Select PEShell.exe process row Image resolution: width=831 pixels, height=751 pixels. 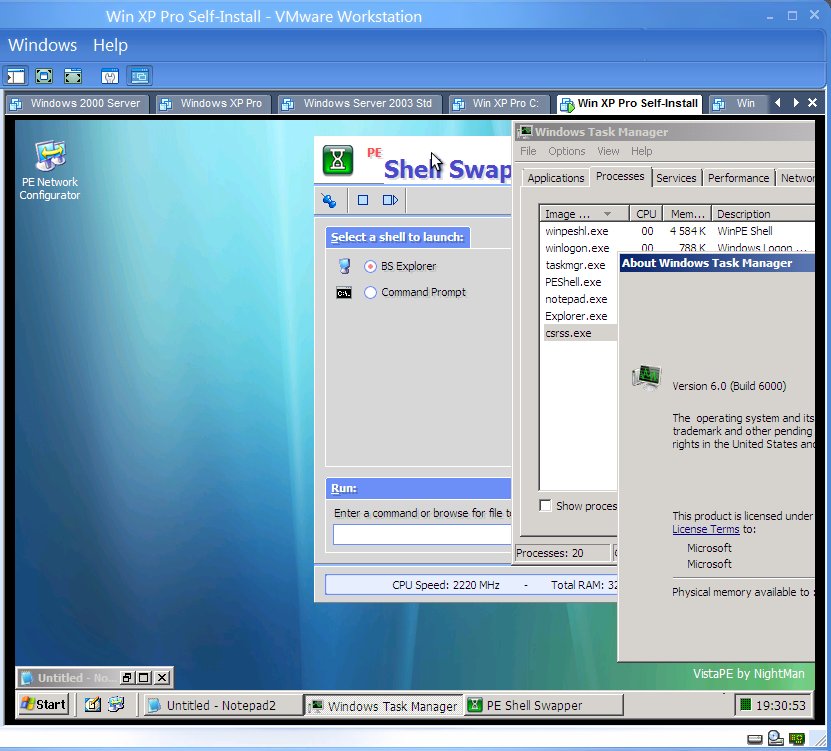(580, 282)
